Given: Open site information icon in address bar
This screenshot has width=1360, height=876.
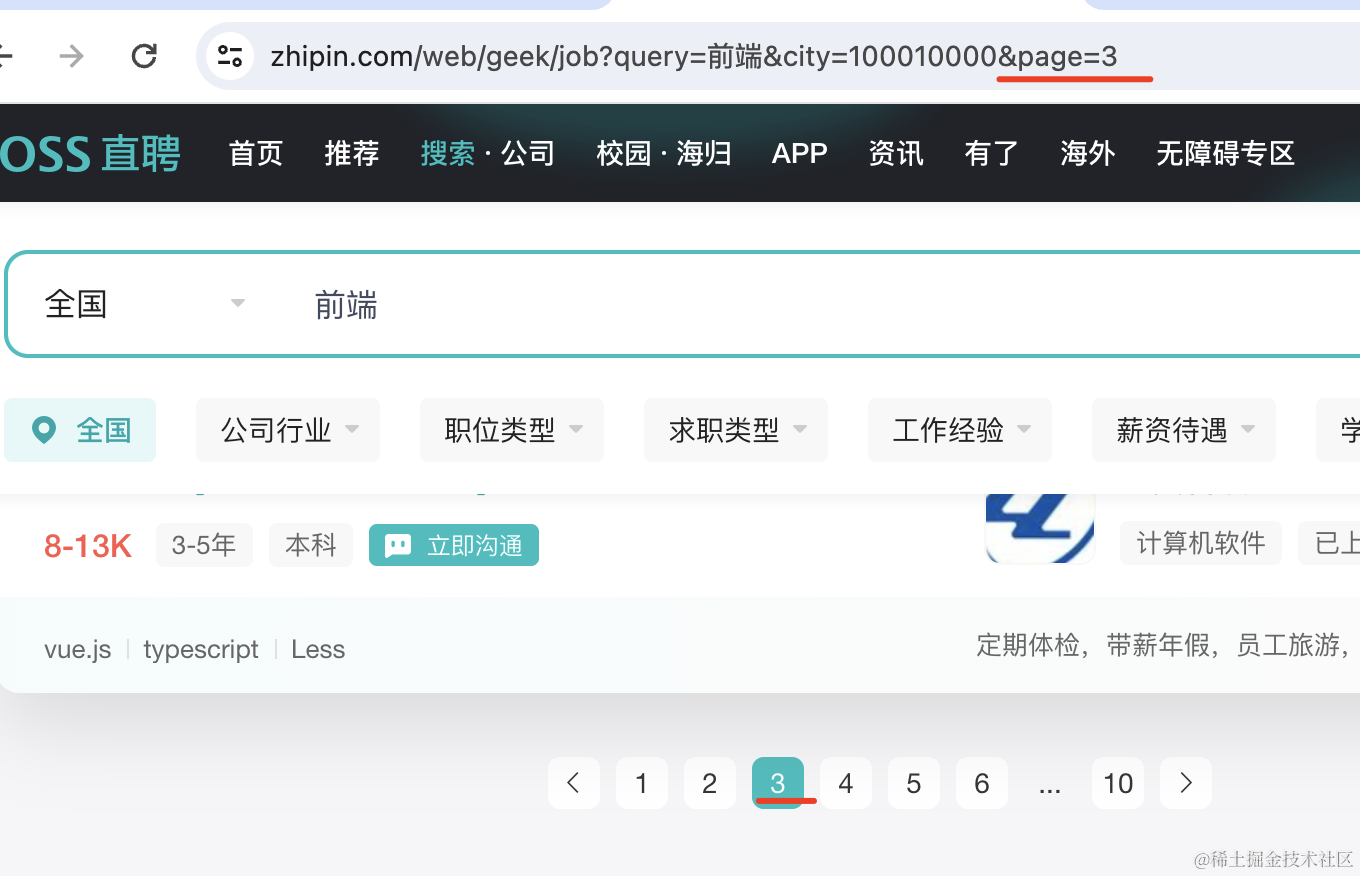Looking at the screenshot, I should coord(230,56).
